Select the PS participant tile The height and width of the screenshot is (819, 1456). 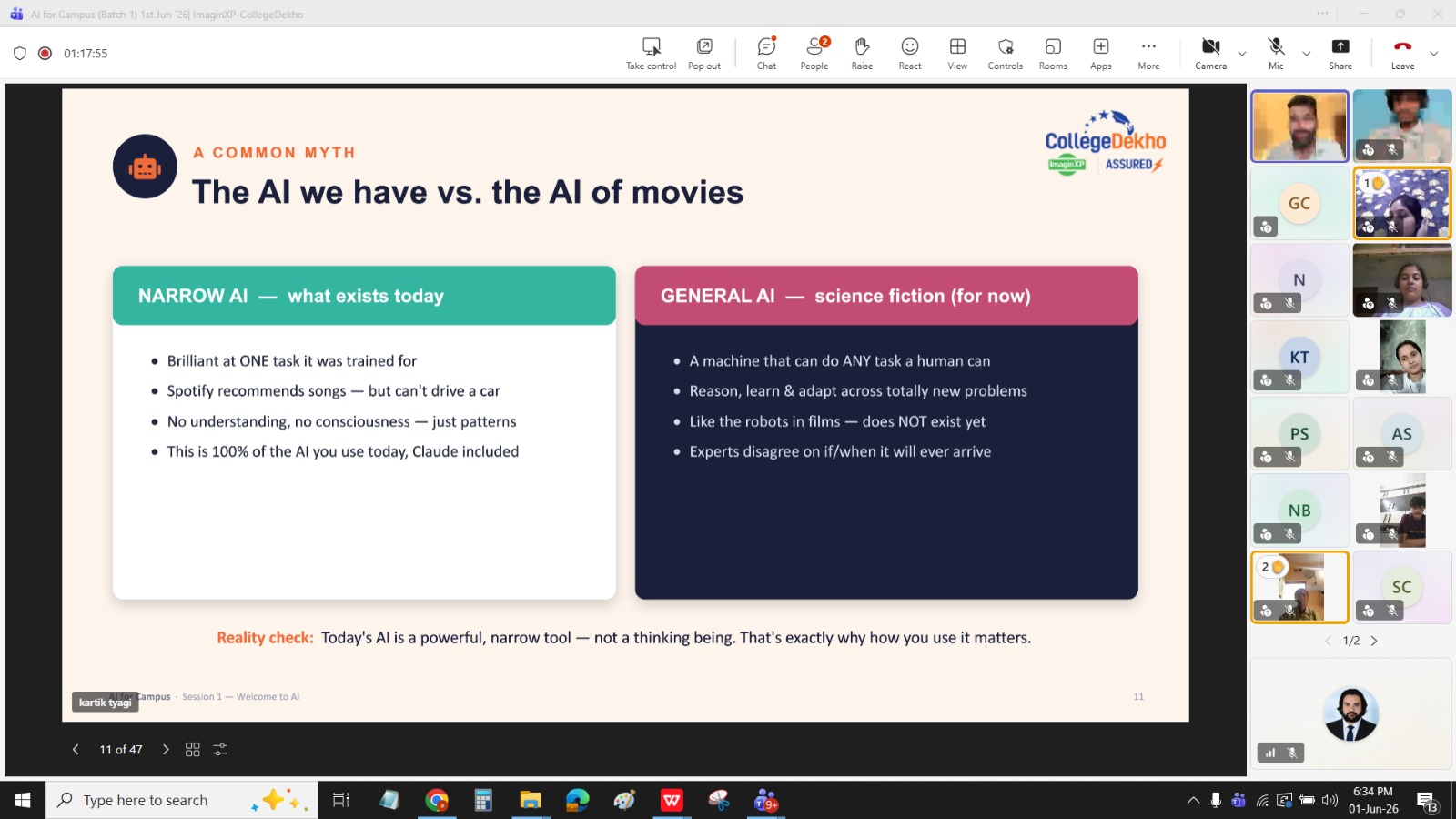[1299, 433]
